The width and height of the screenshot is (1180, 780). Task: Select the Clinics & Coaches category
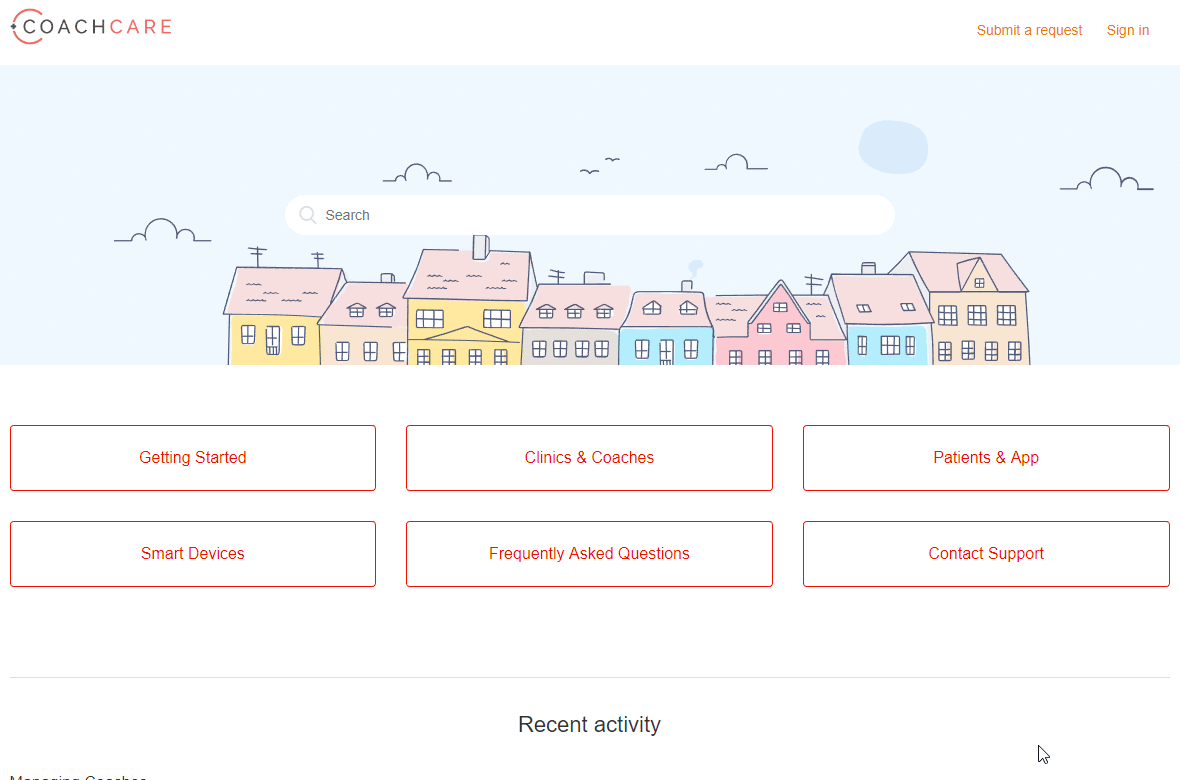pos(589,458)
